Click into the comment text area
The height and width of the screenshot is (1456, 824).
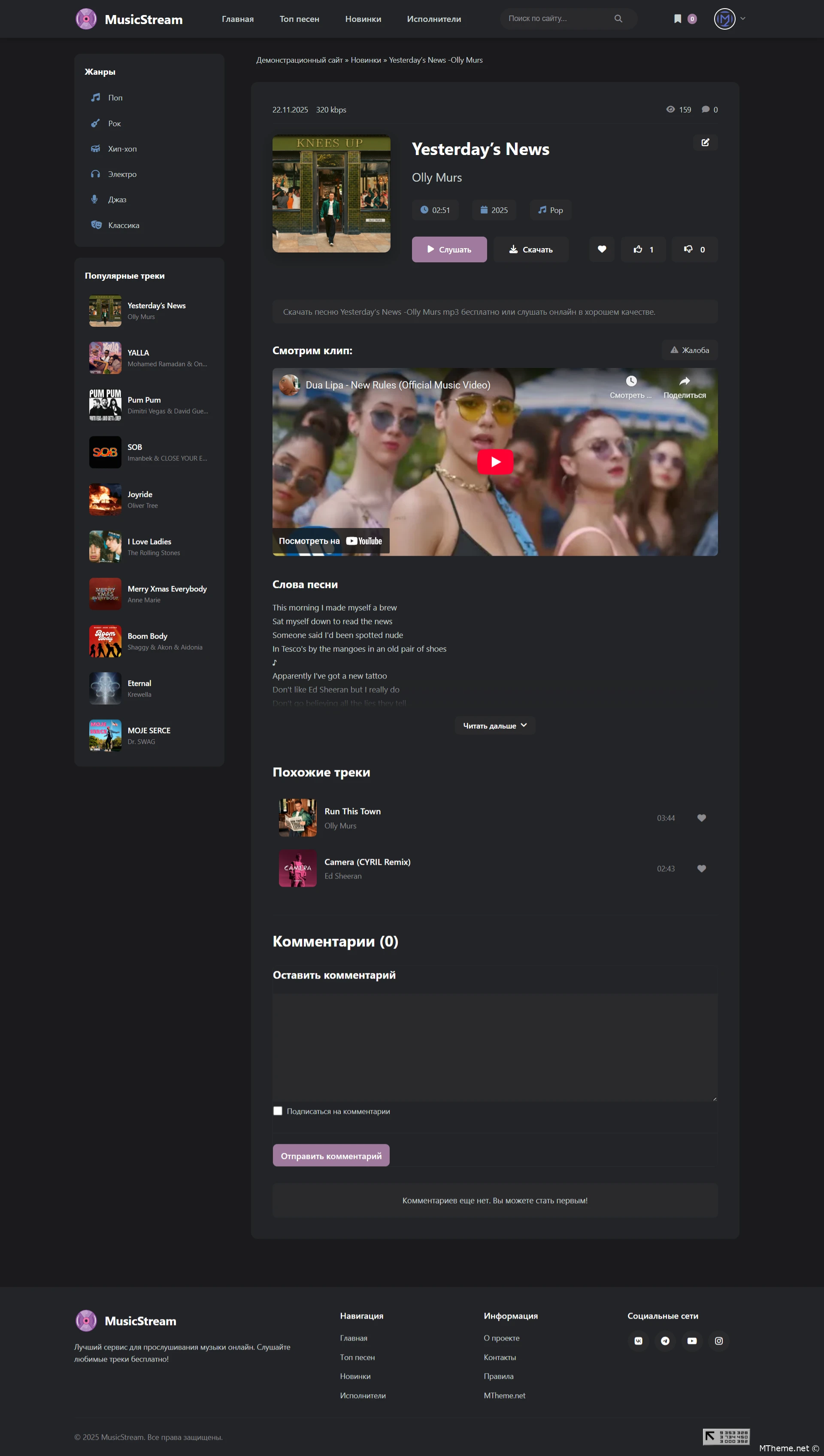point(495,1047)
